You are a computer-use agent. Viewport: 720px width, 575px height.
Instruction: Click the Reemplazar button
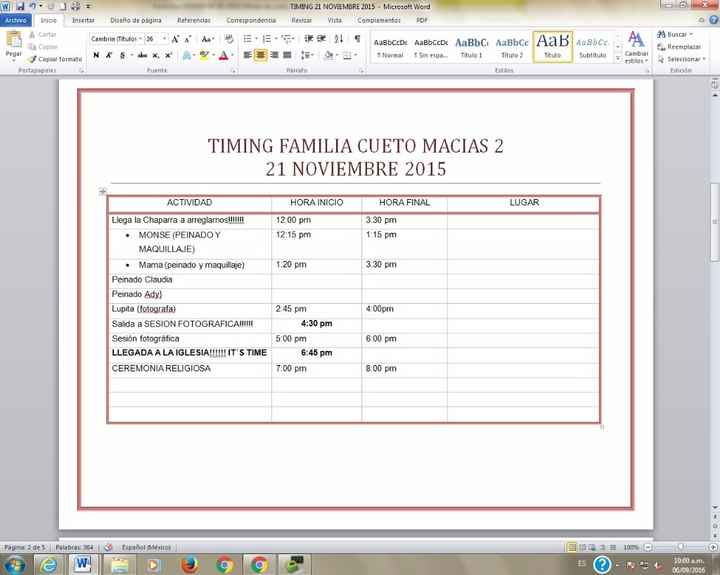tap(680, 47)
